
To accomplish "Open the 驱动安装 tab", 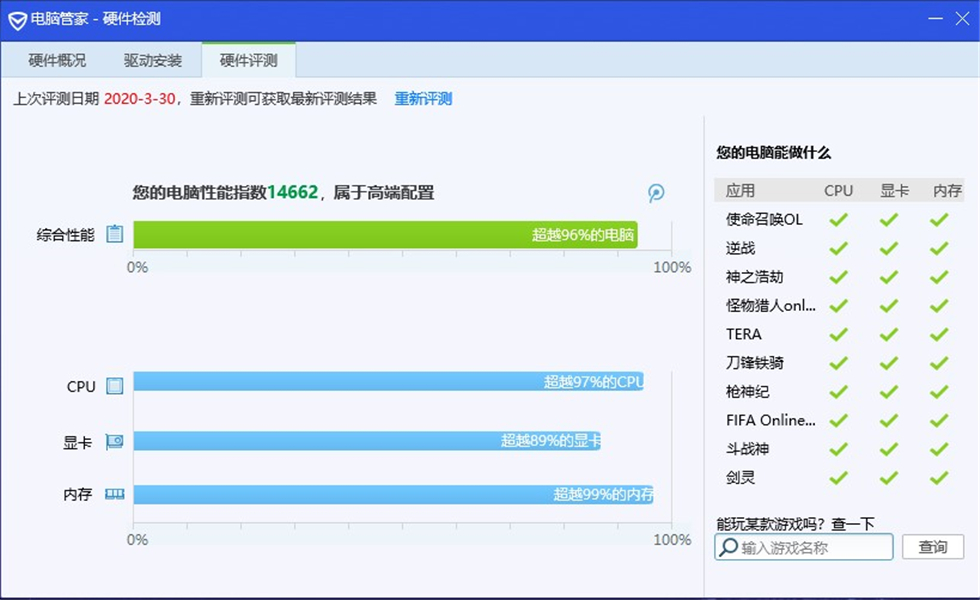I will pos(153,60).
